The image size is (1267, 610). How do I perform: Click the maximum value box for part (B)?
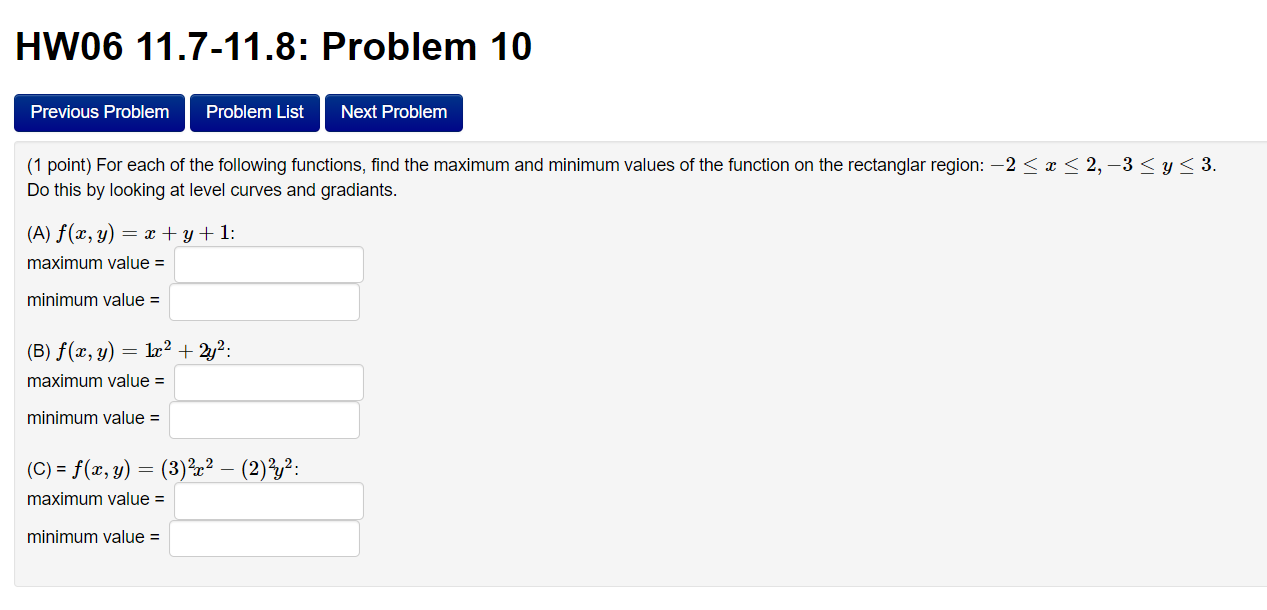point(268,381)
